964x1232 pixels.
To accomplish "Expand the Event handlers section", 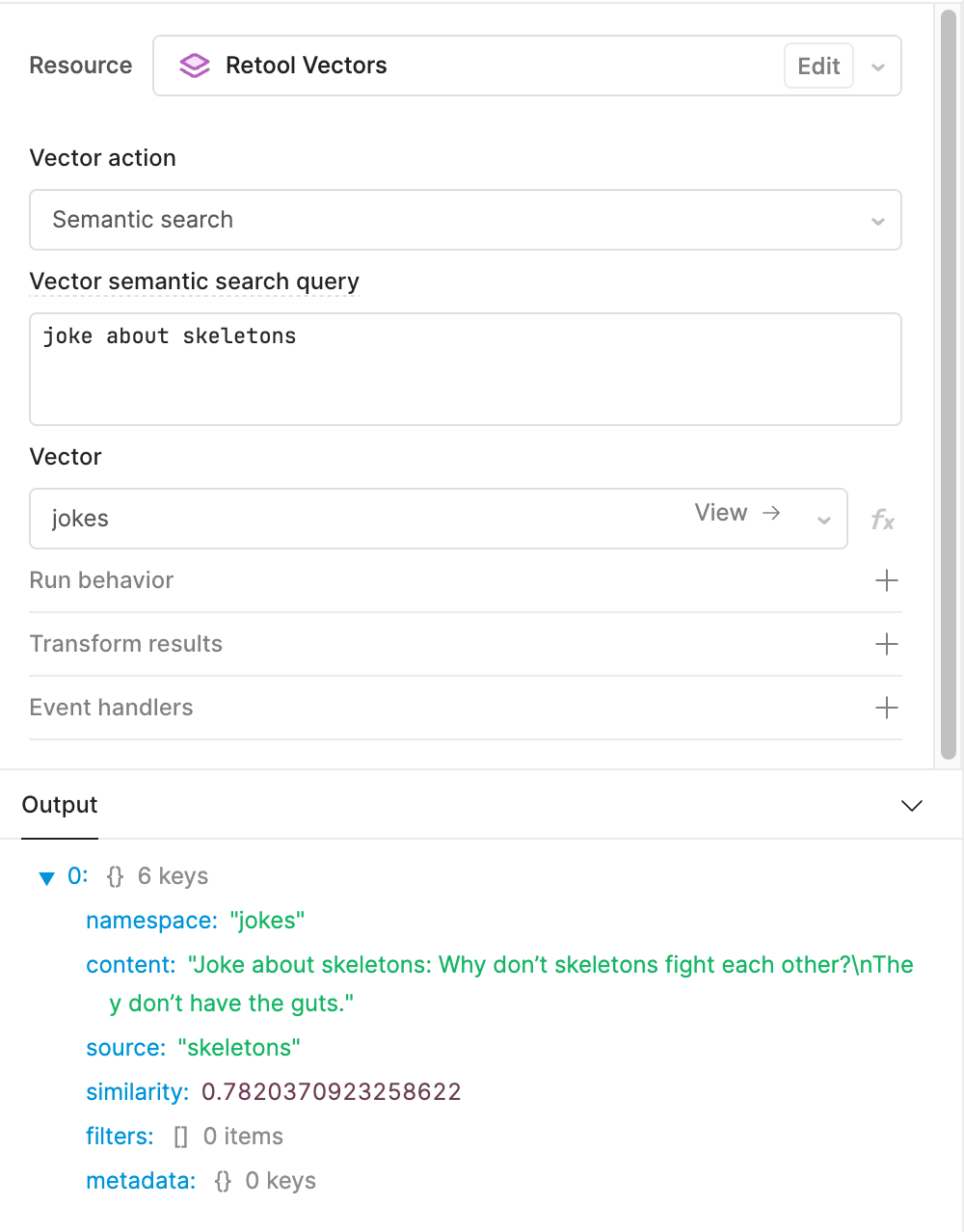I will coord(465,708).
